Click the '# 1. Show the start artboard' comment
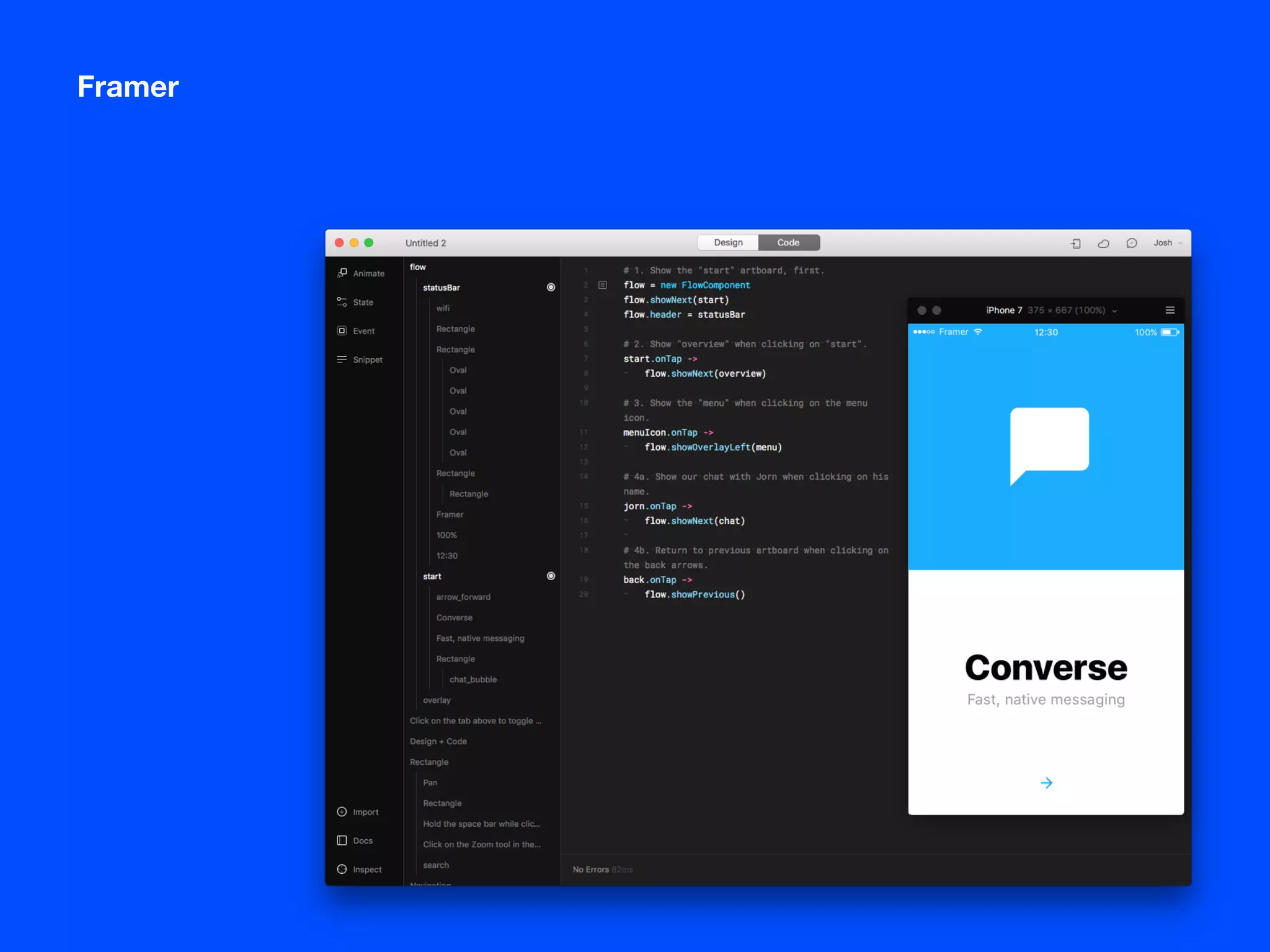 tap(724, 271)
